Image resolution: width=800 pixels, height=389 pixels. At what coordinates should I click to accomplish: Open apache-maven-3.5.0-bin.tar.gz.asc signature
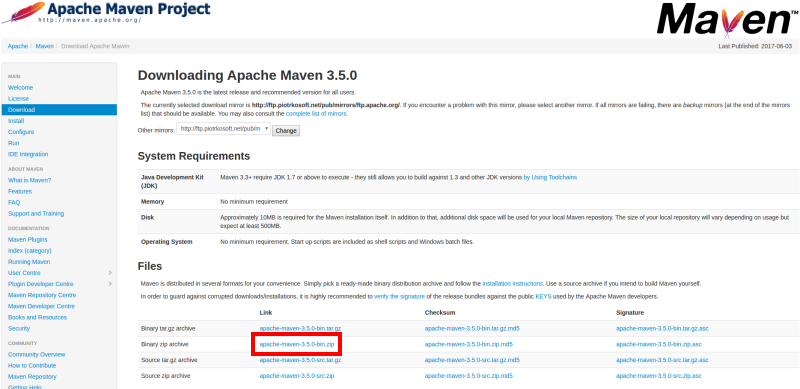(x=662, y=329)
